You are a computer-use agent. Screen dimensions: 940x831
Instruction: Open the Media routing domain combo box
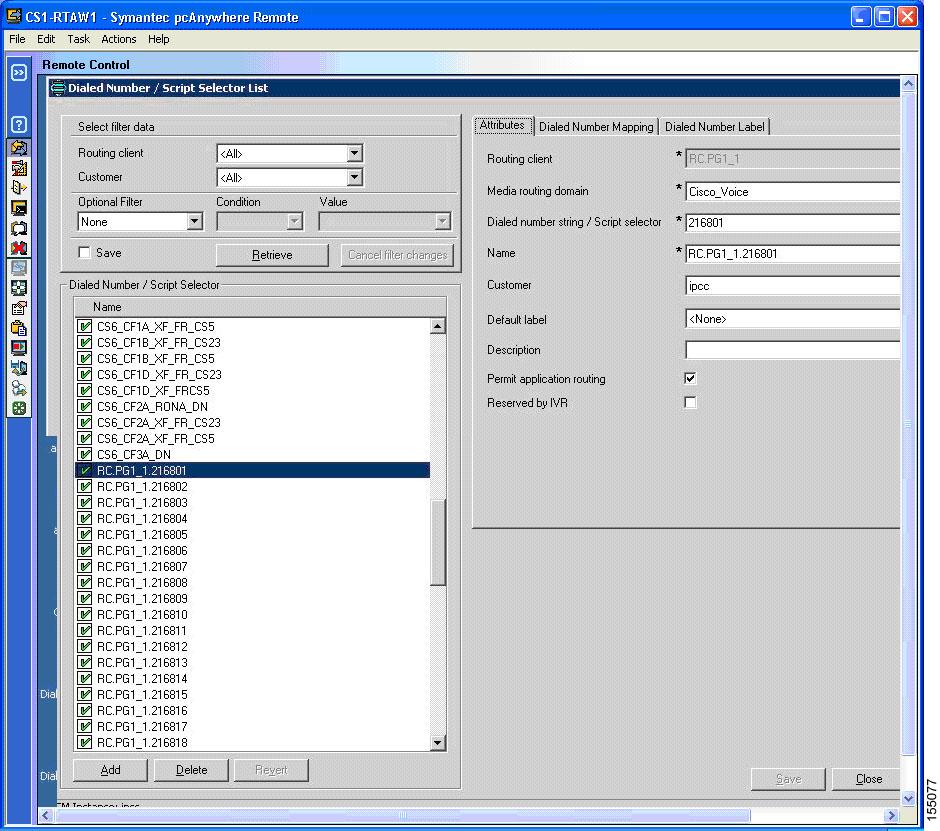tap(792, 192)
